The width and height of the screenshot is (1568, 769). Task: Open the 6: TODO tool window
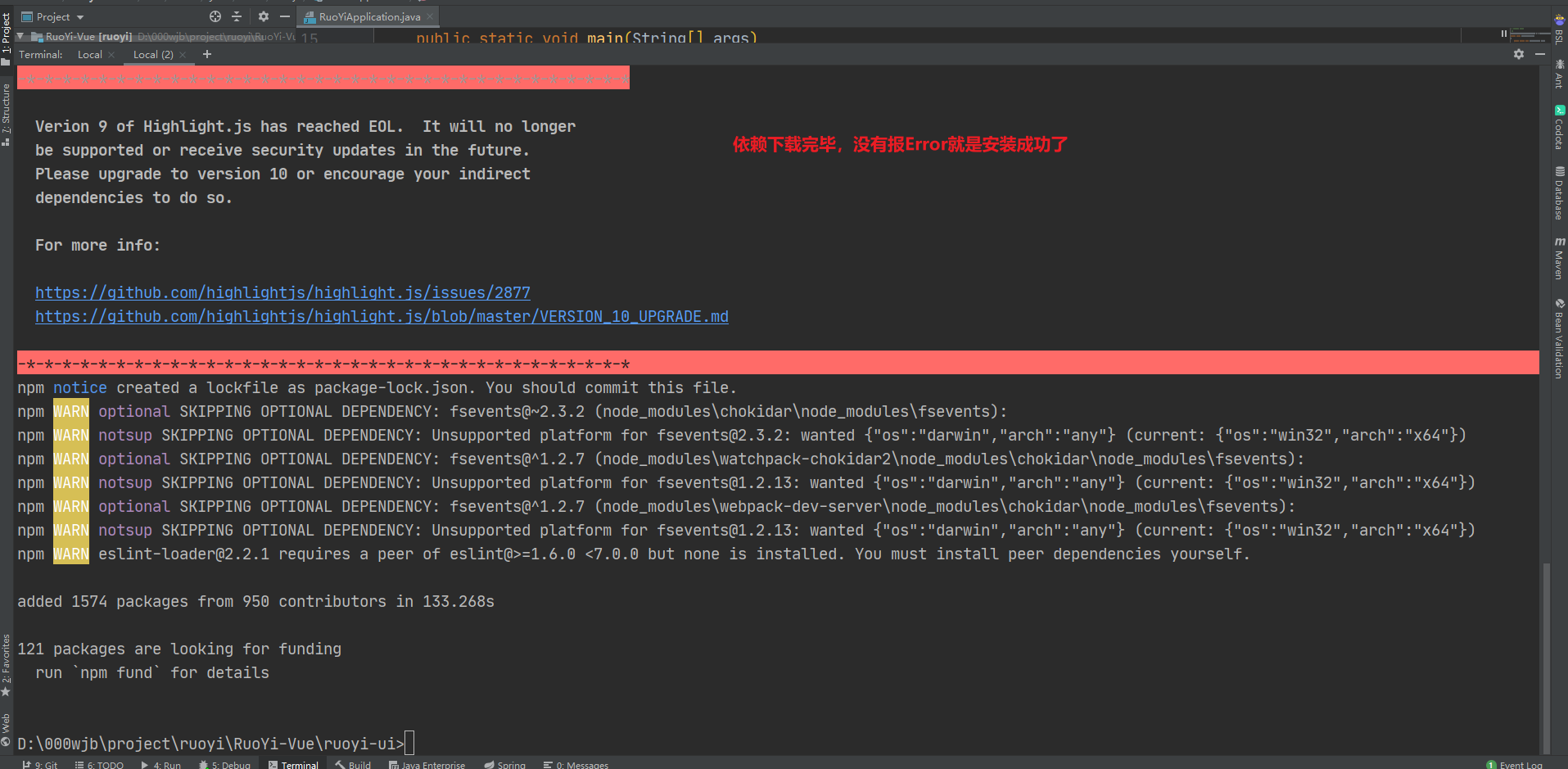[99, 764]
